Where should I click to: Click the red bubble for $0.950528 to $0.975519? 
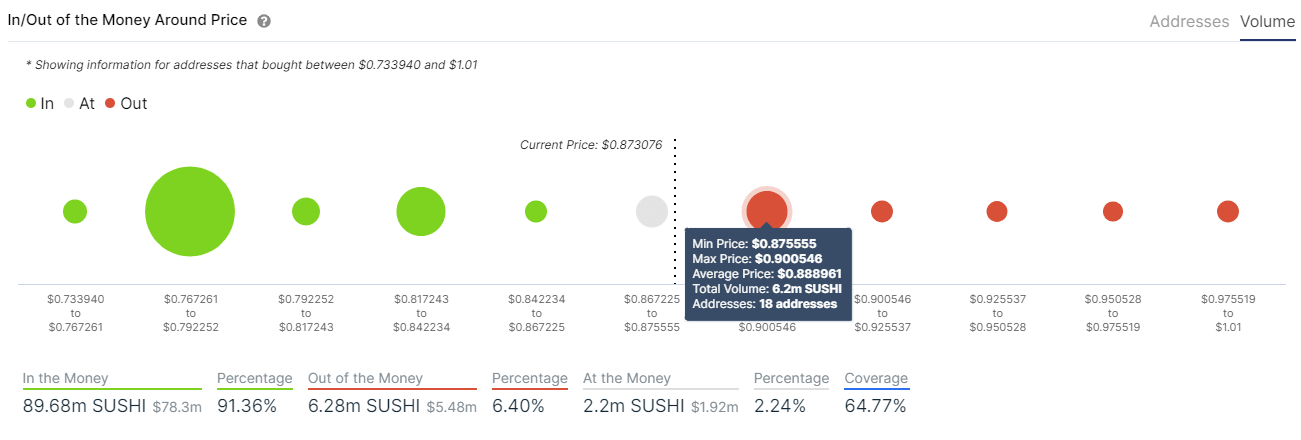point(1113,211)
